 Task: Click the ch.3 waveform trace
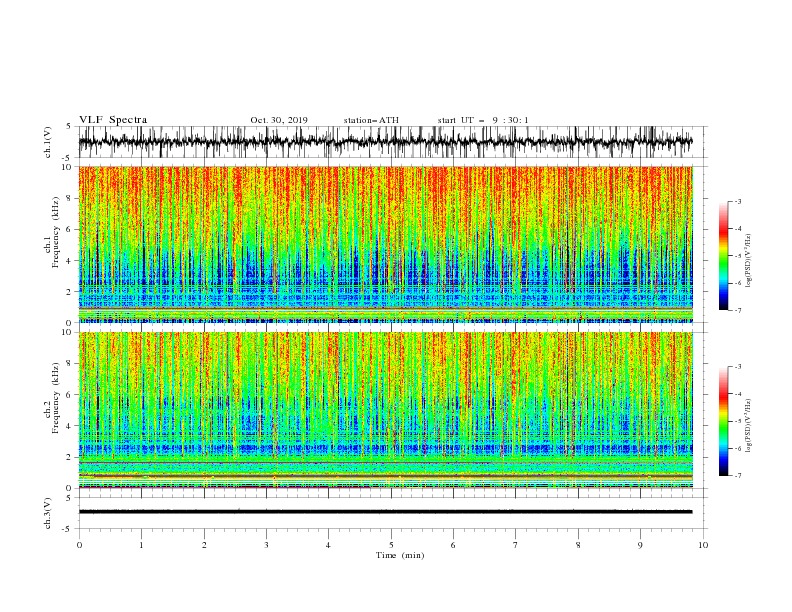click(x=385, y=512)
